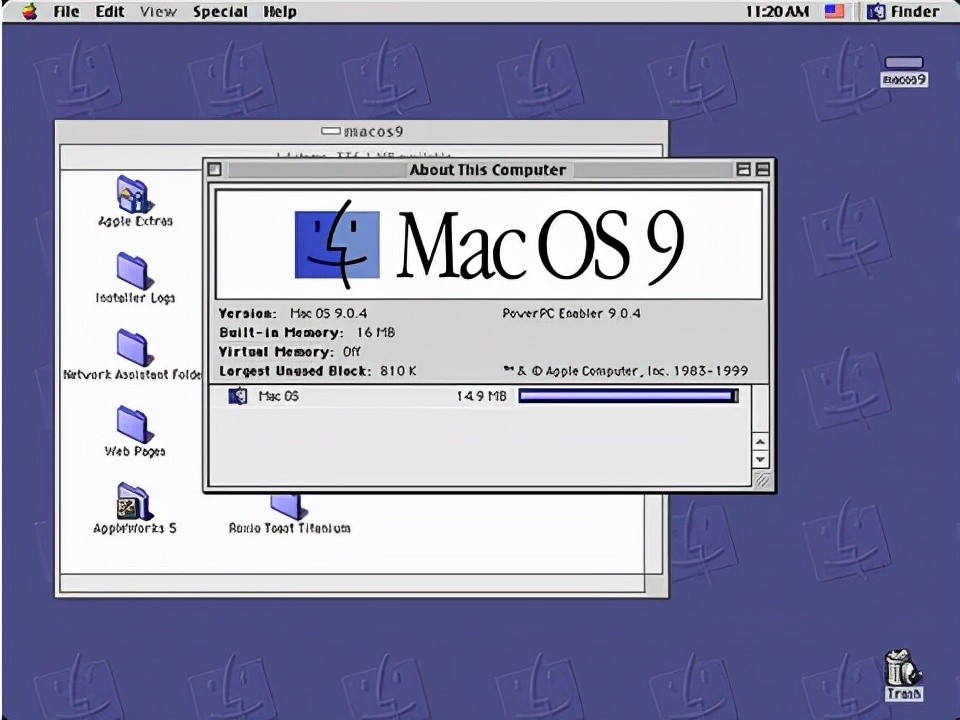Open the Special menu

(x=220, y=12)
